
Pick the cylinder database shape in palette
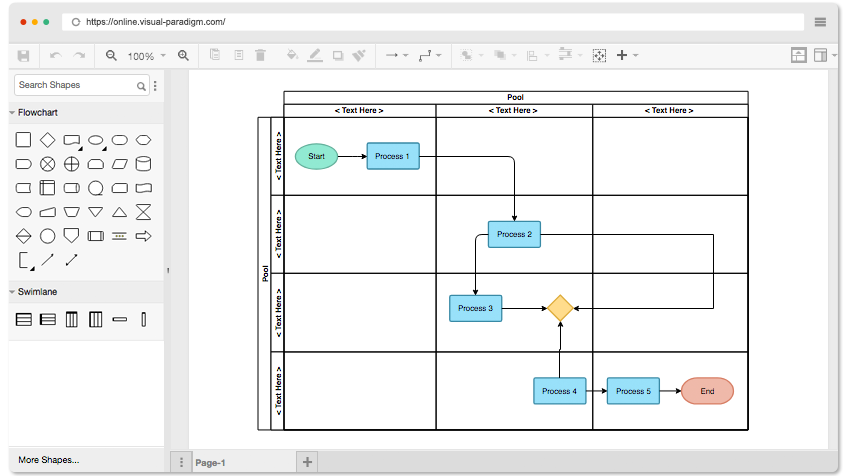(x=143, y=164)
